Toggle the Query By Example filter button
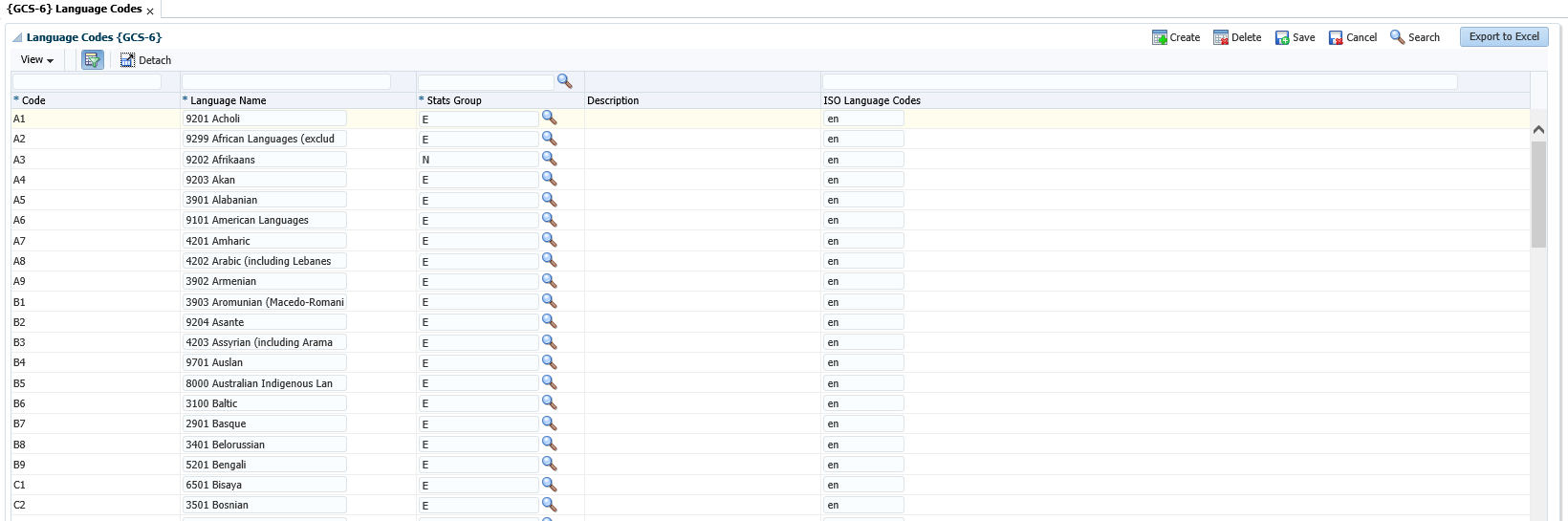 click(x=92, y=60)
